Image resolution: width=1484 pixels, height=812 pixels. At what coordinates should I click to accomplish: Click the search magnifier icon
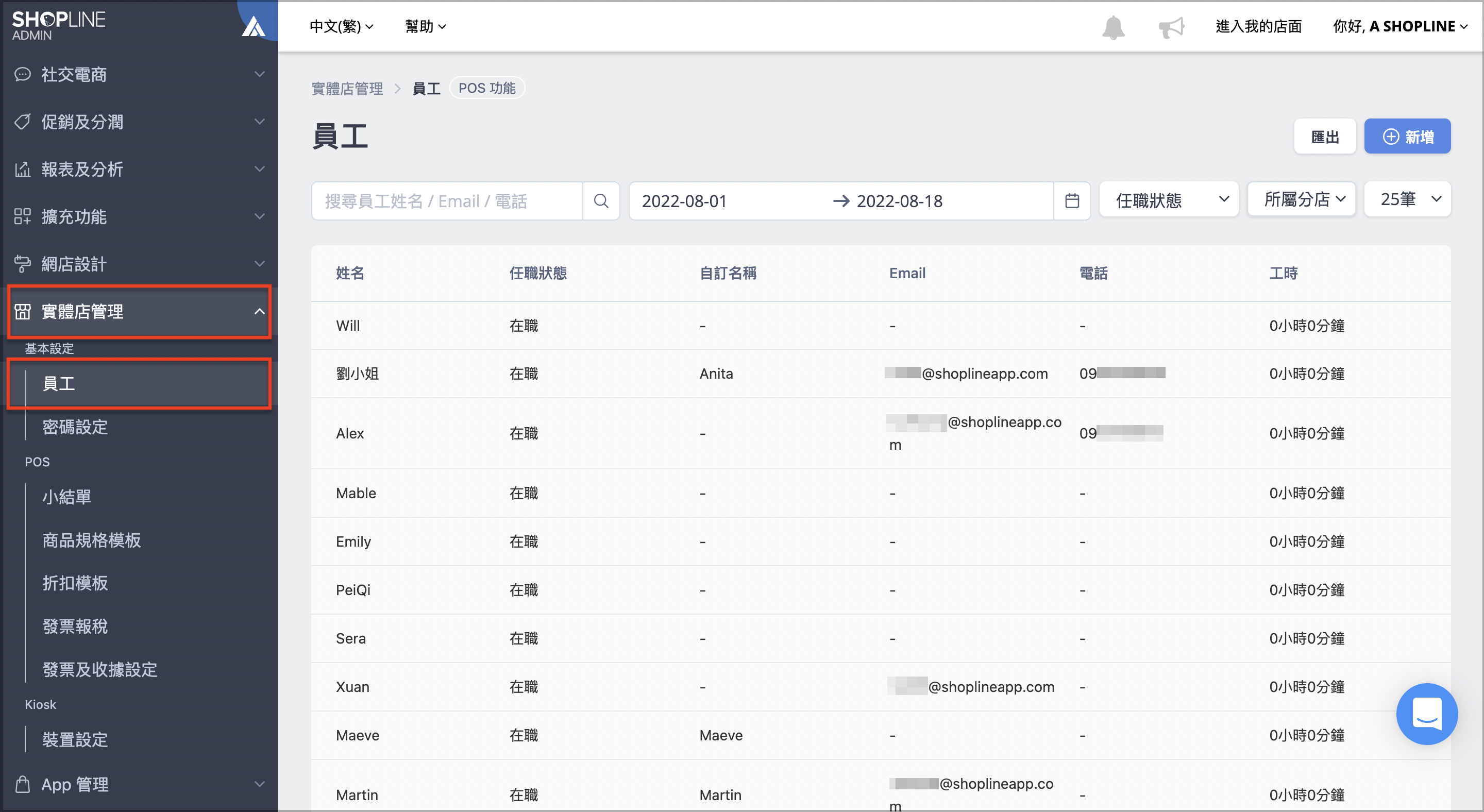coord(601,201)
